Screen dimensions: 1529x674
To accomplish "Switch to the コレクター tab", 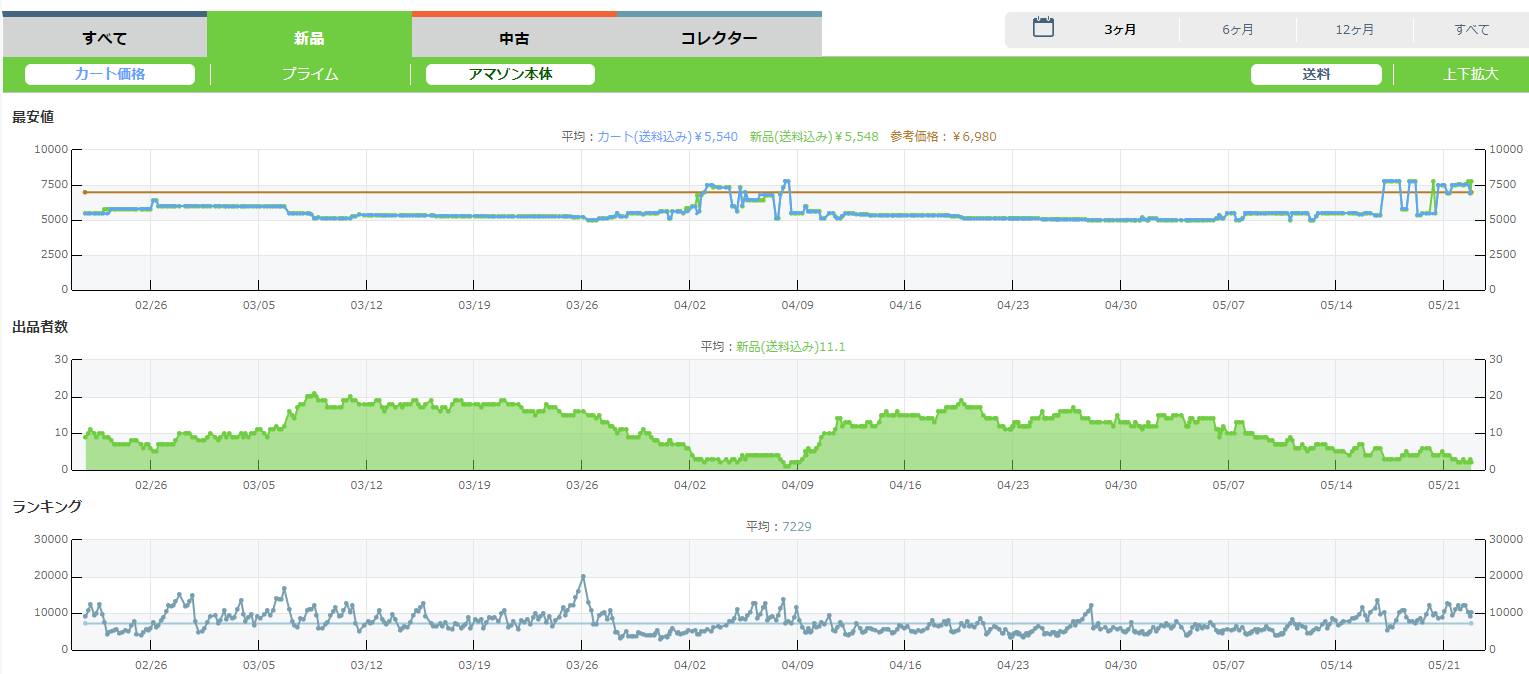I will coord(719,39).
